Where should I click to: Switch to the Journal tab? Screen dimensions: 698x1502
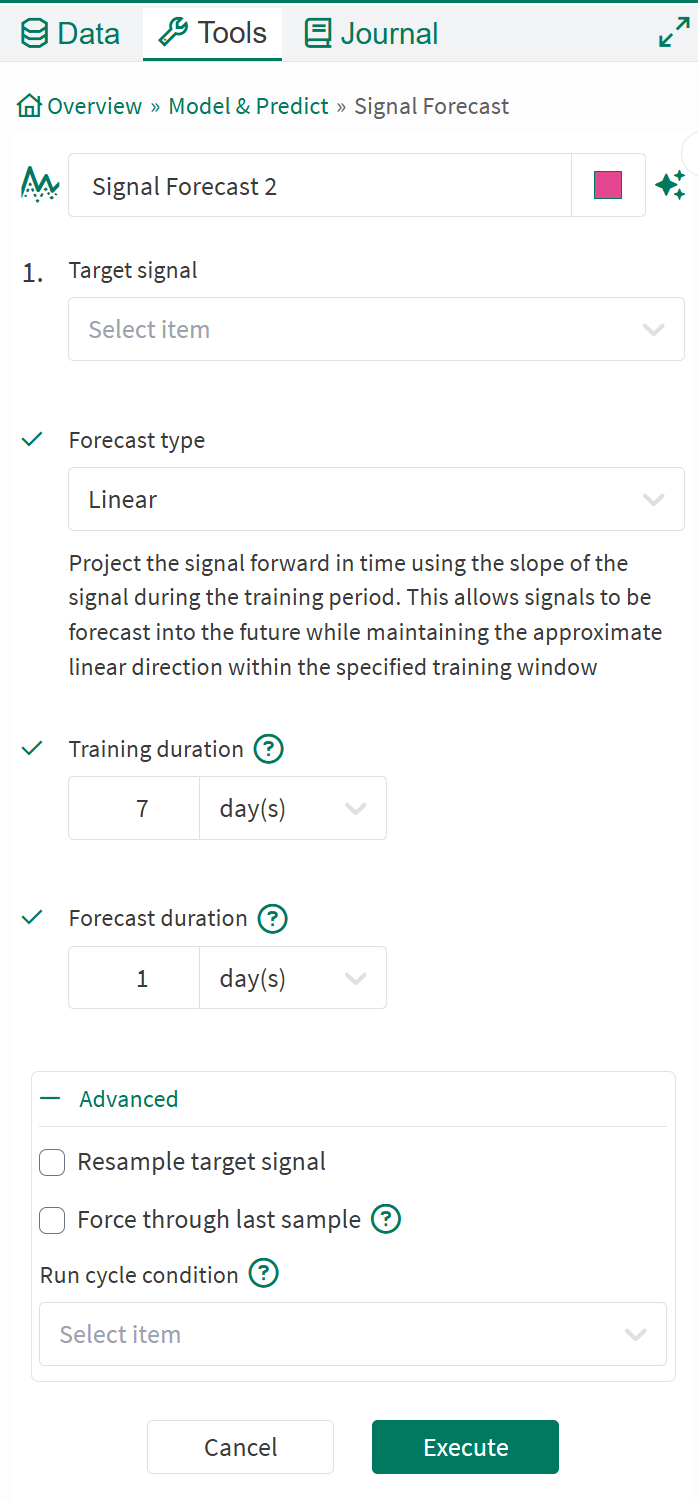point(372,33)
